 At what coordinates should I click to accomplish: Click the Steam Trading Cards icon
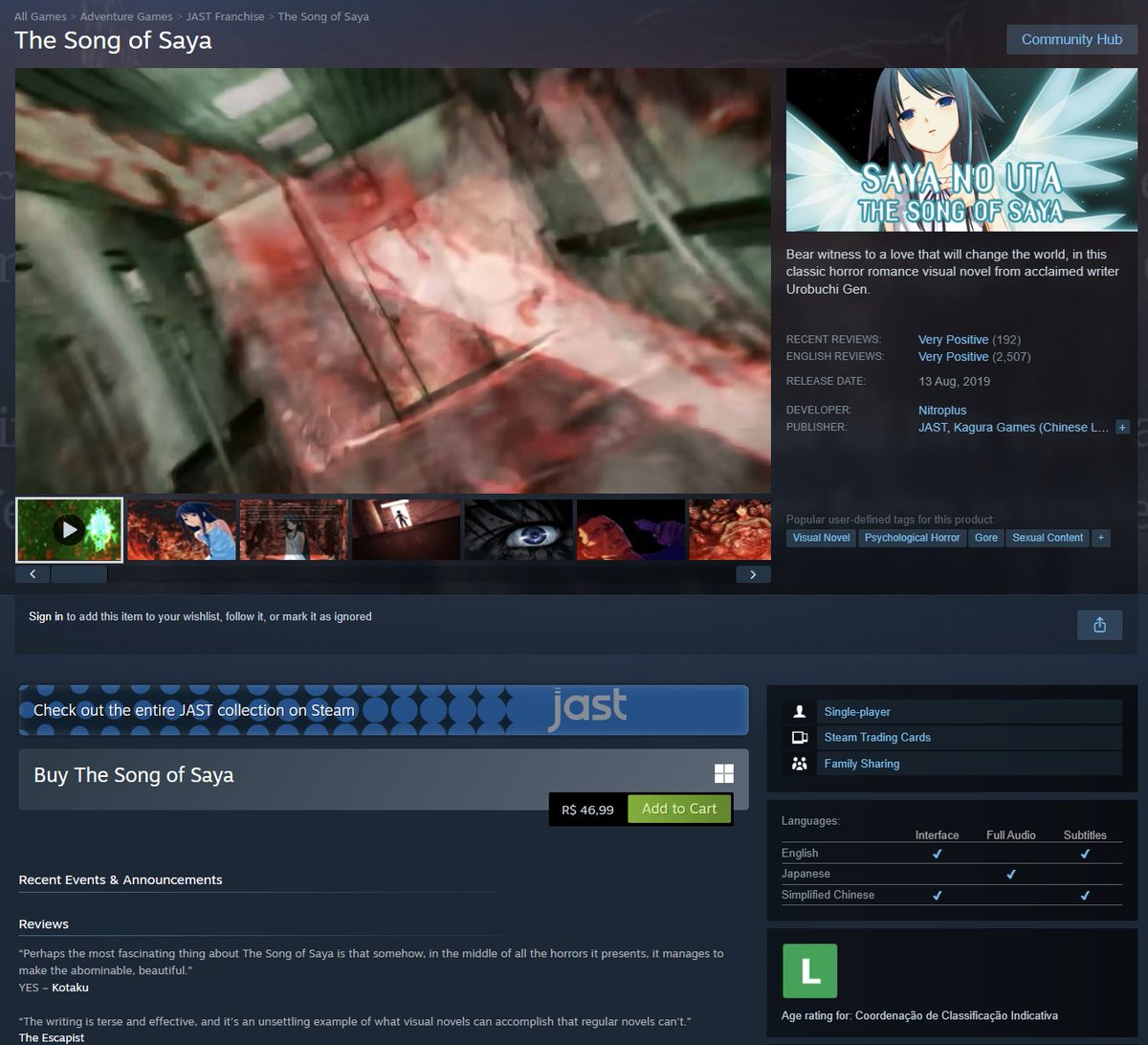pyautogui.click(x=799, y=738)
